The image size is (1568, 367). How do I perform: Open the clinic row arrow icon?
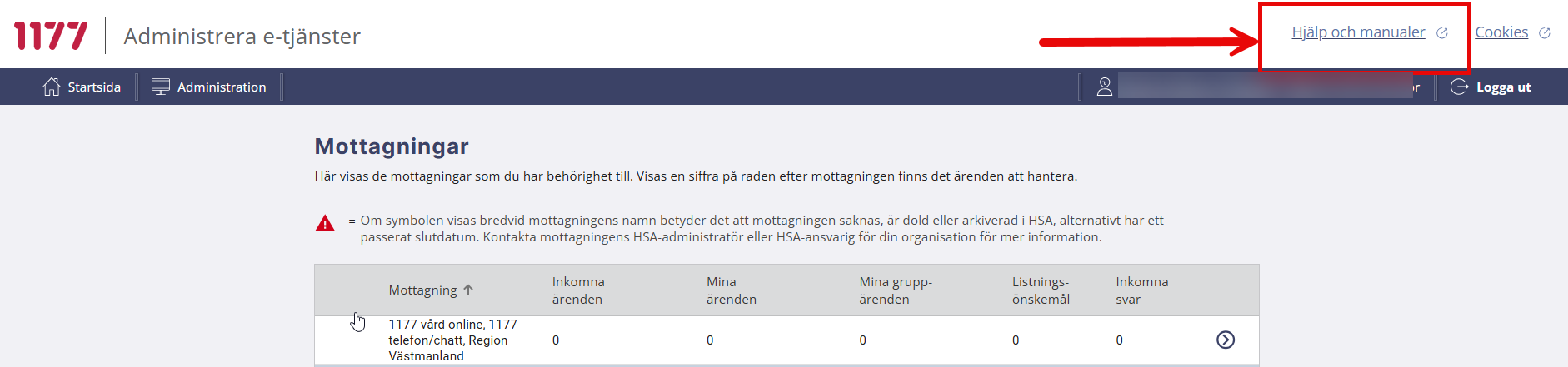click(1226, 340)
